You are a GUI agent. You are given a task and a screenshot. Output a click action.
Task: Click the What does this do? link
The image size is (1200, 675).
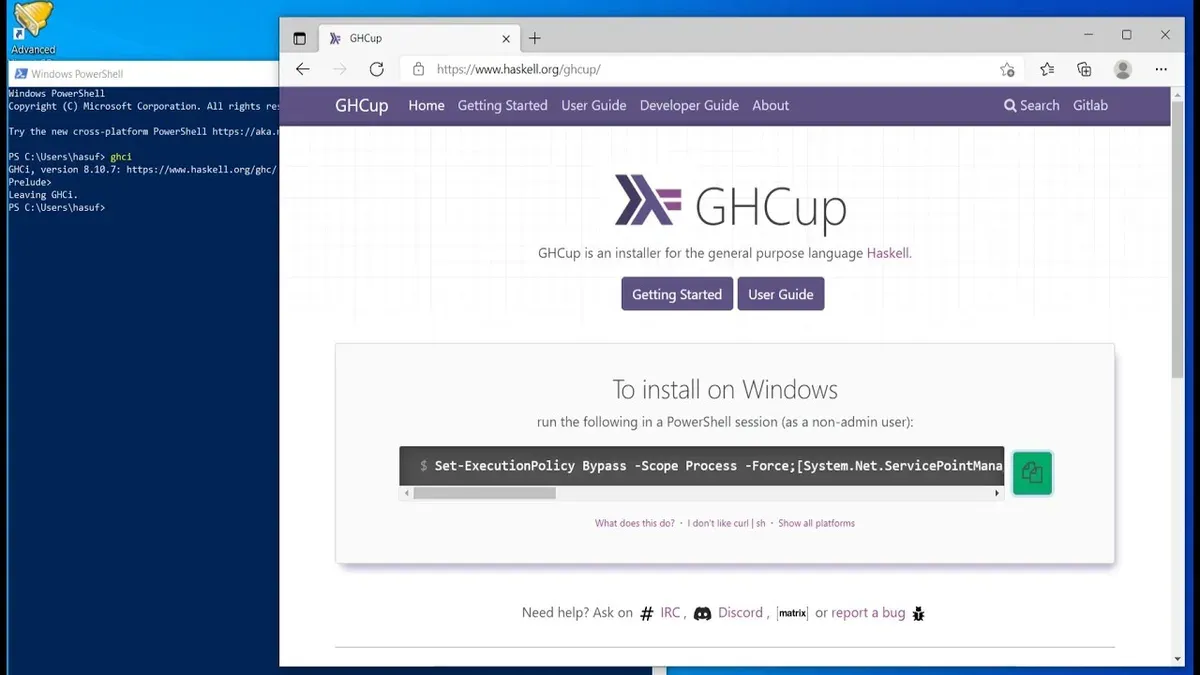635,523
